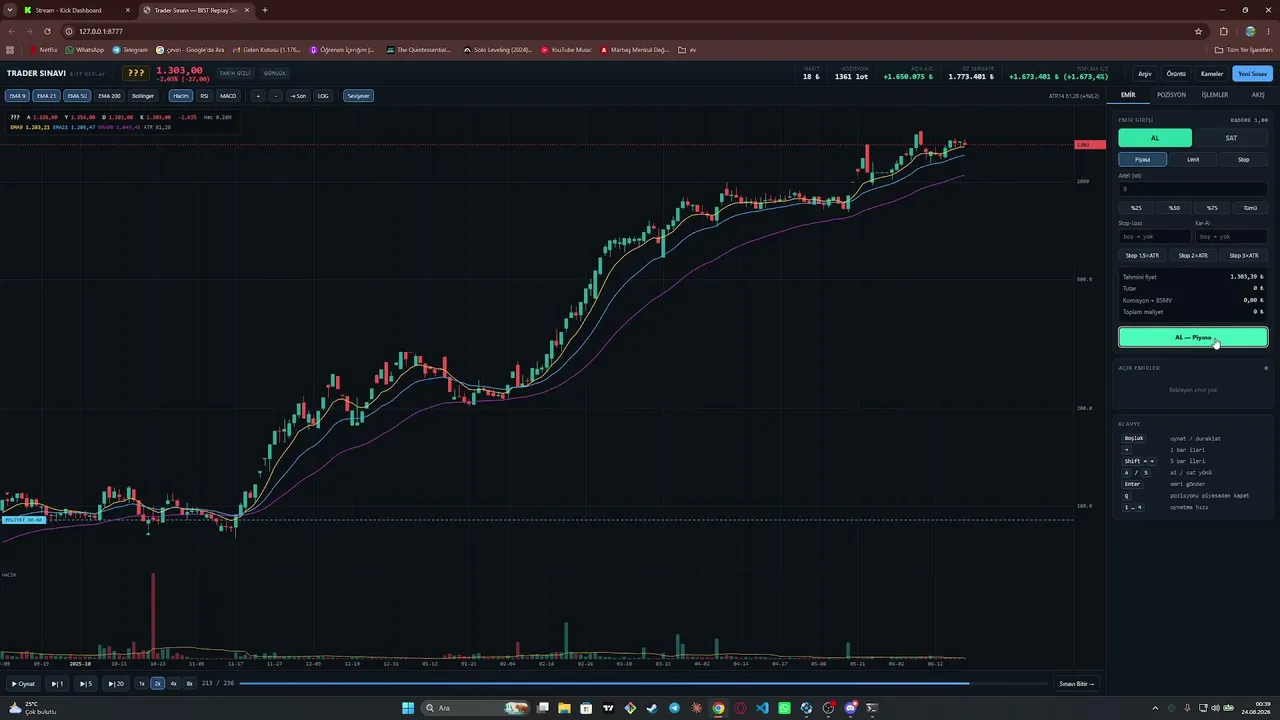The width and height of the screenshot is (1280, 720).
Task: Apply Stop 3×ATR preset
Action: click(1244, 255)
